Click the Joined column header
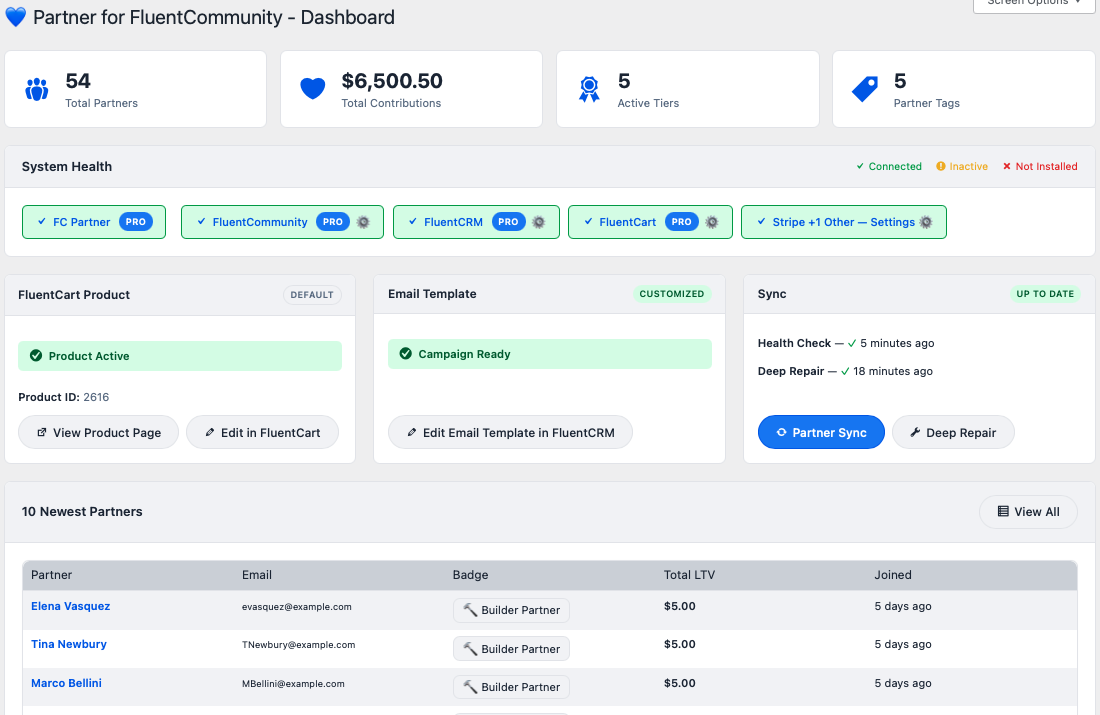Image resolution: width=1100 pixels, height=715 pixels. click(892, 575)
